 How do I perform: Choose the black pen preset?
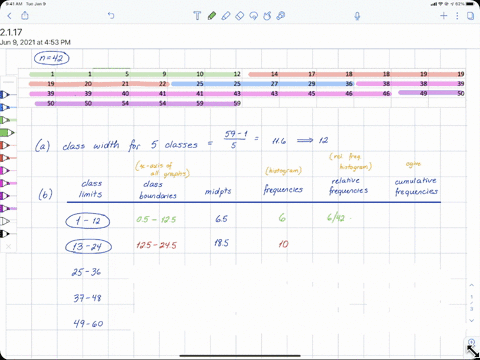coord(6,234)
